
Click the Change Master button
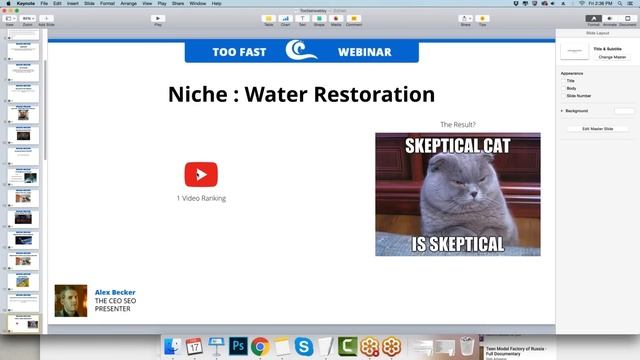point(612,57)
